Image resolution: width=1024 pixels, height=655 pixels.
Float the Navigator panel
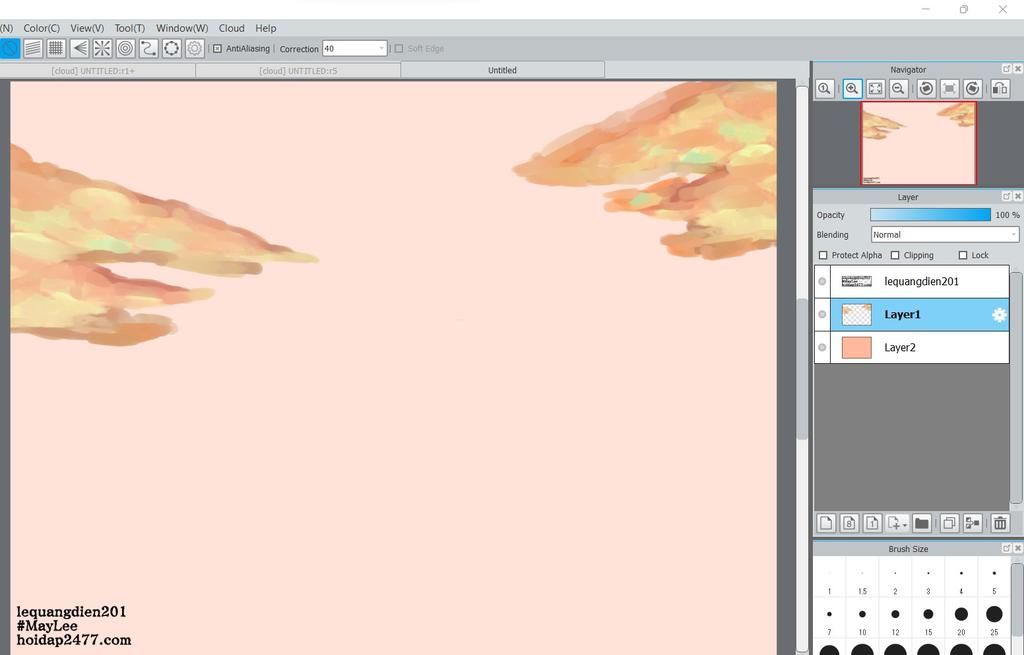point(1006,69)
